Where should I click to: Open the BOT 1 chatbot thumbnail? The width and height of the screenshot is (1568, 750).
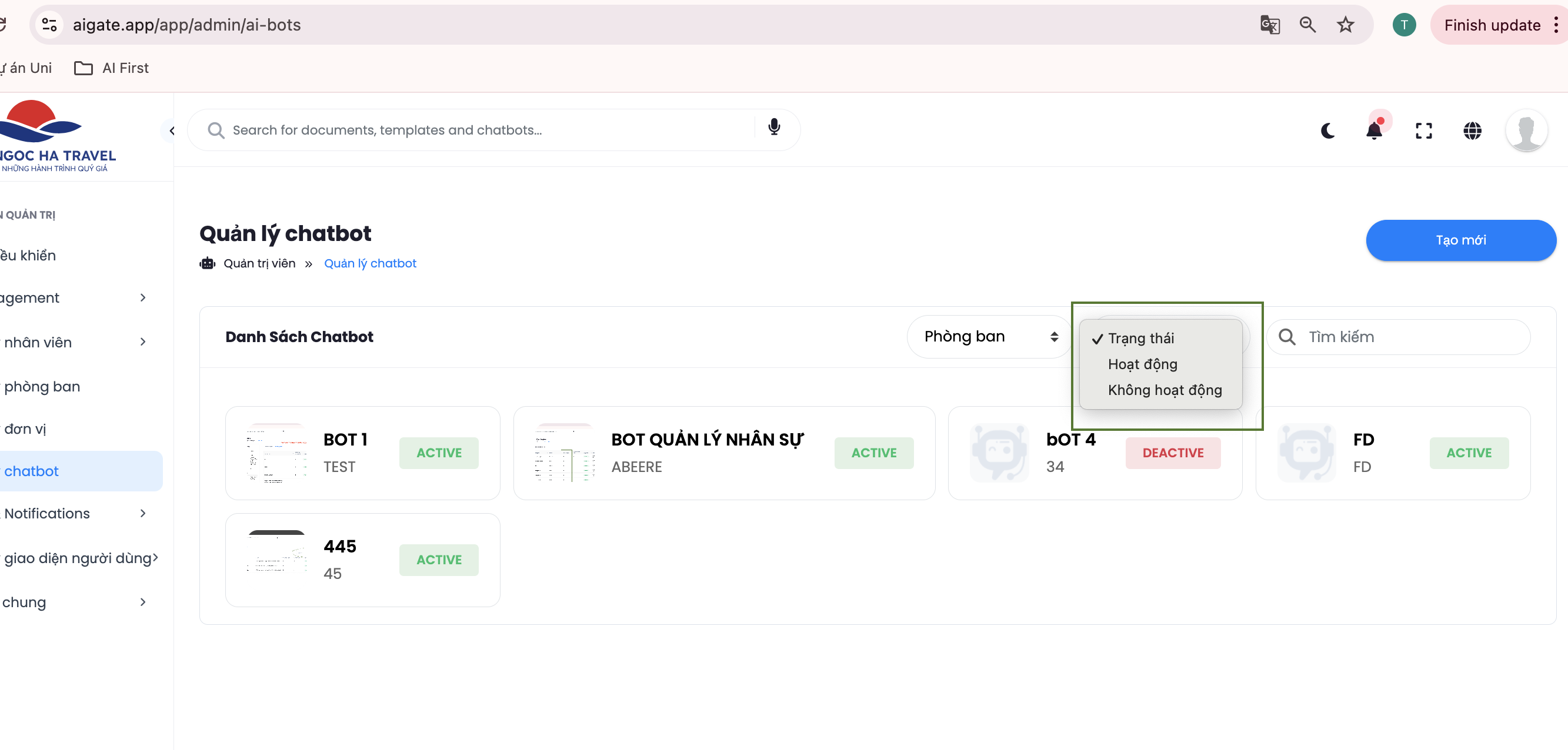pyautogui.click(x=276, y=453)
